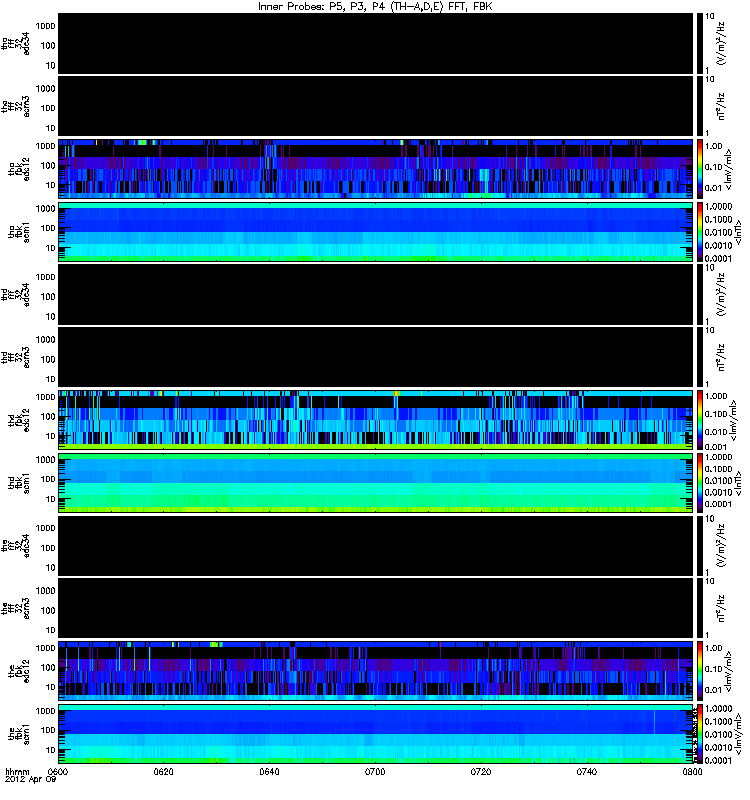Click the 1.0000 value on tha scm1 color scale
Image resolution: width=750 pixels, height=800 pixels.
tap(718, 207)
